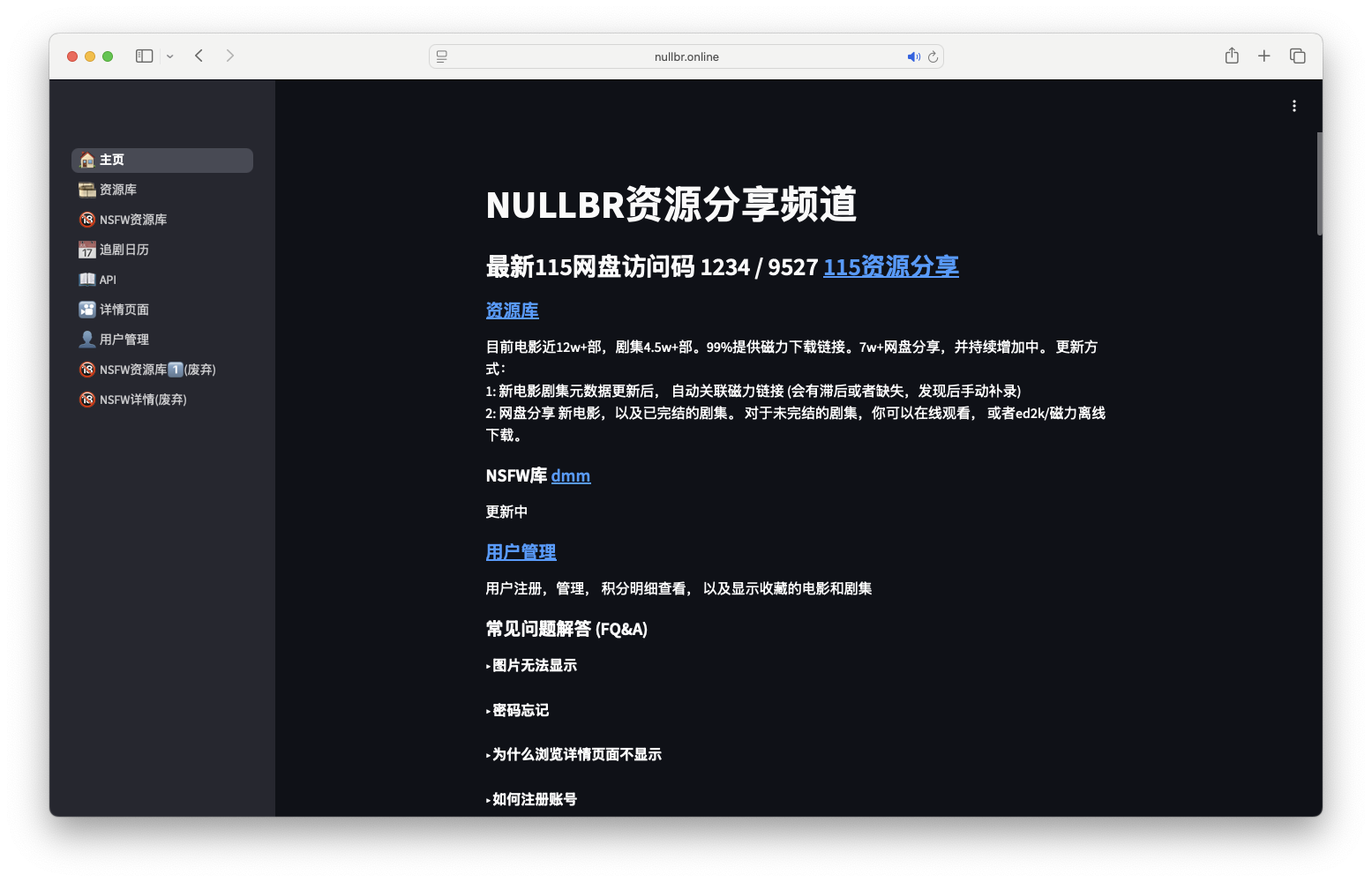Mute the tab audio in the address bar
1372x882 pixels.
click(913, 56)
